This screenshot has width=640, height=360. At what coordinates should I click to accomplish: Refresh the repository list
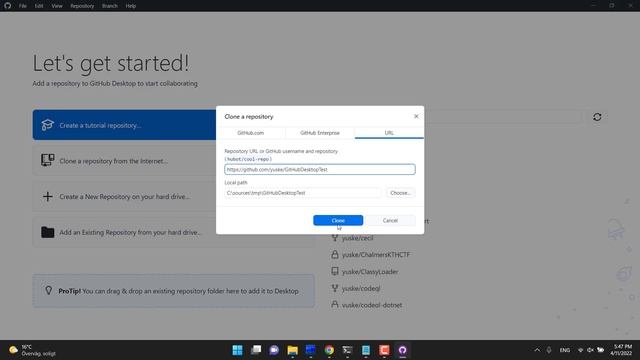[x=597, y=117]
